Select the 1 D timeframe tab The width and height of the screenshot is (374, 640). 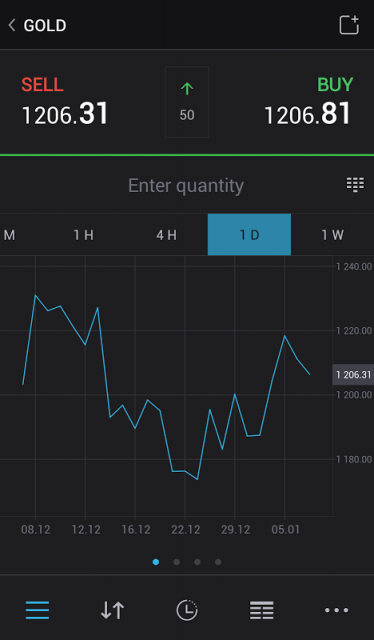click(249, 235)
